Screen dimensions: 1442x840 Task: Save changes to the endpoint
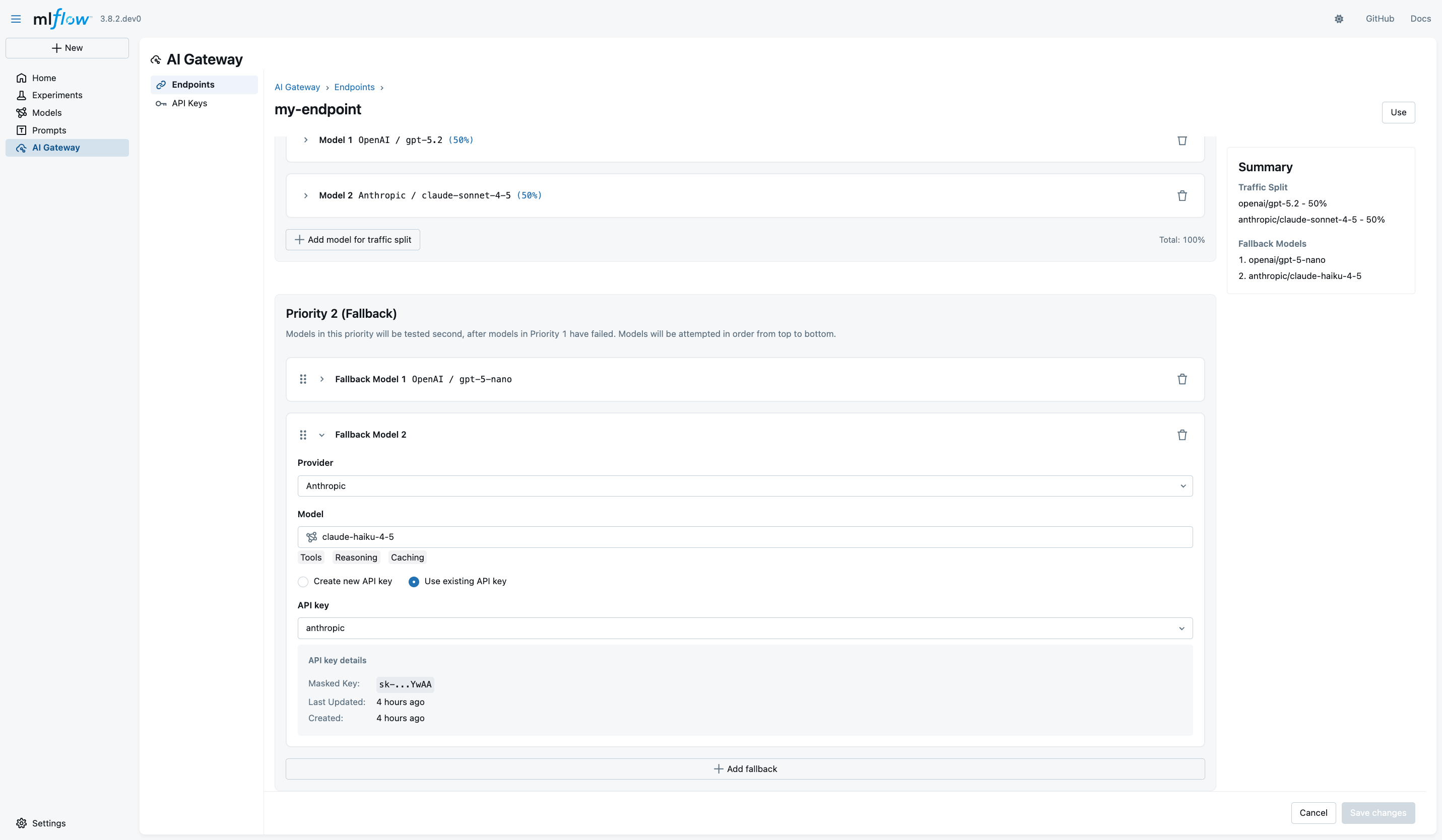(1378, 812)
